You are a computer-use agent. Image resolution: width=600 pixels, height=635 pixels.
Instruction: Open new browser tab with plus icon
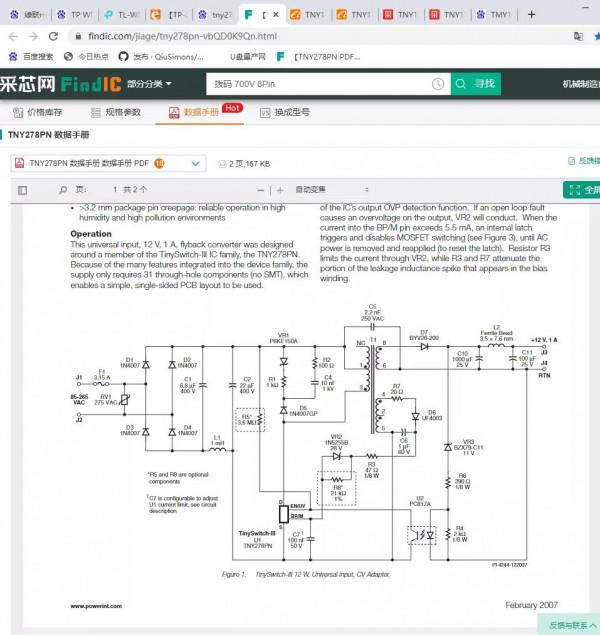point(532,15)
